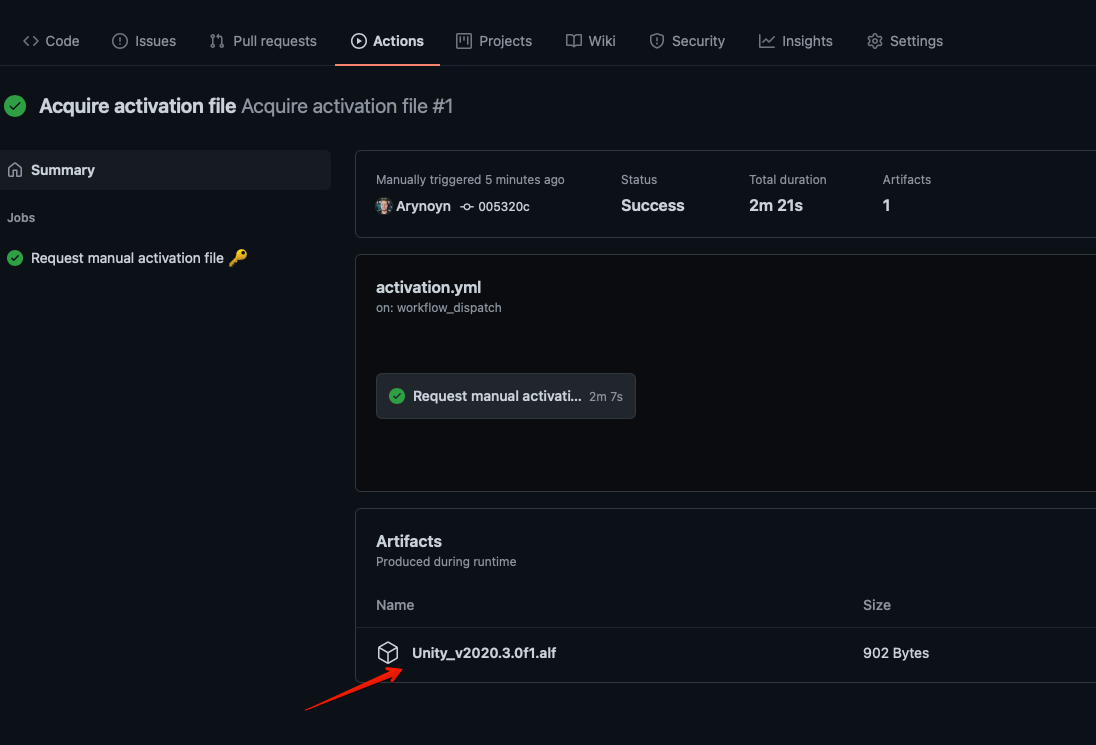View the Insights tab
This screenshot has height=745, width=1096.
tap(795, 41)
